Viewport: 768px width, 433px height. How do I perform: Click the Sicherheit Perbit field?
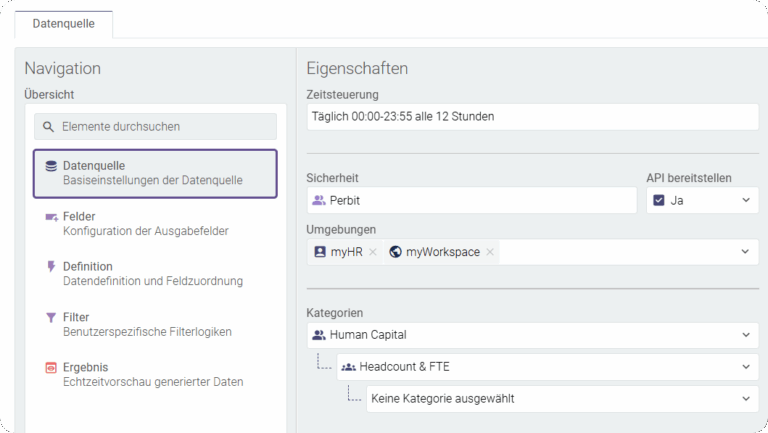tap(472, 200)
